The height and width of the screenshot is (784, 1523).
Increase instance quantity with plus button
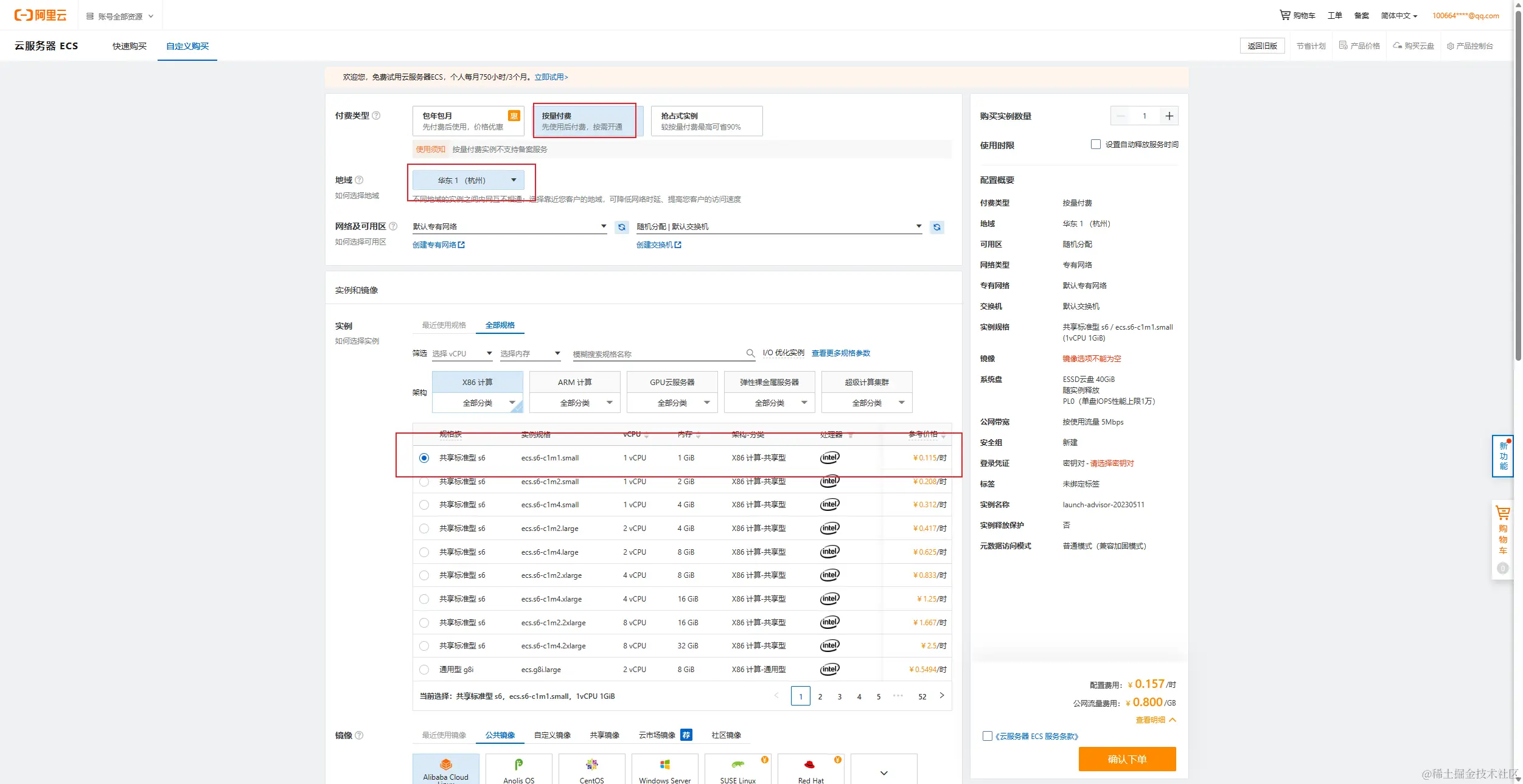point(1169,116)
